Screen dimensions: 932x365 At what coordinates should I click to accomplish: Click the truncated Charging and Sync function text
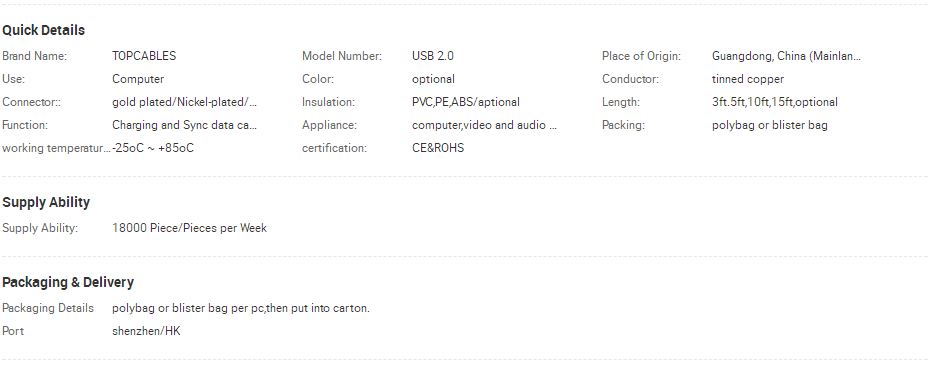[185, 125]
